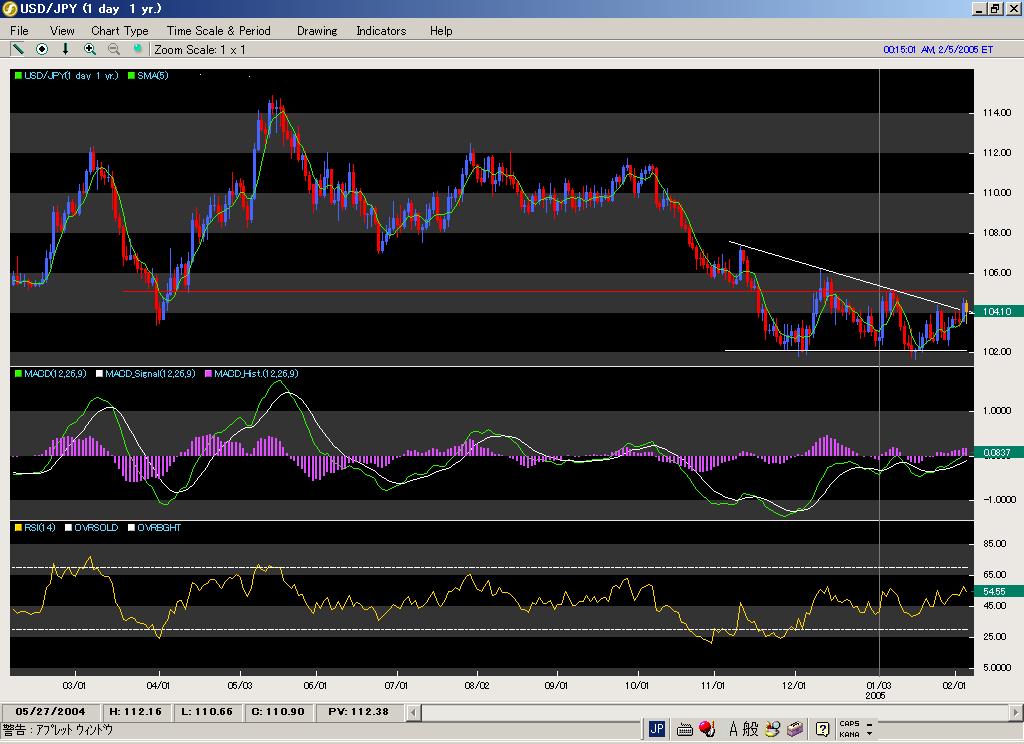Click the MACD(12,26,9) green legend swatch
Image resolution: width=1024 pixels, height=744 pixels.
(x=18, y=374)
